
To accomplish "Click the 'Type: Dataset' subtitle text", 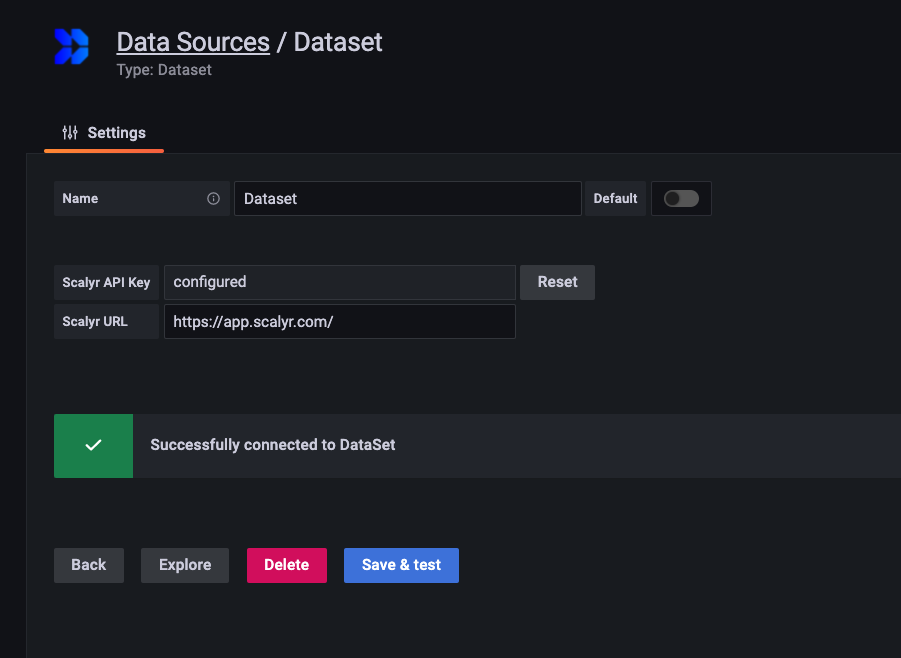I will (x=164, y=70).
